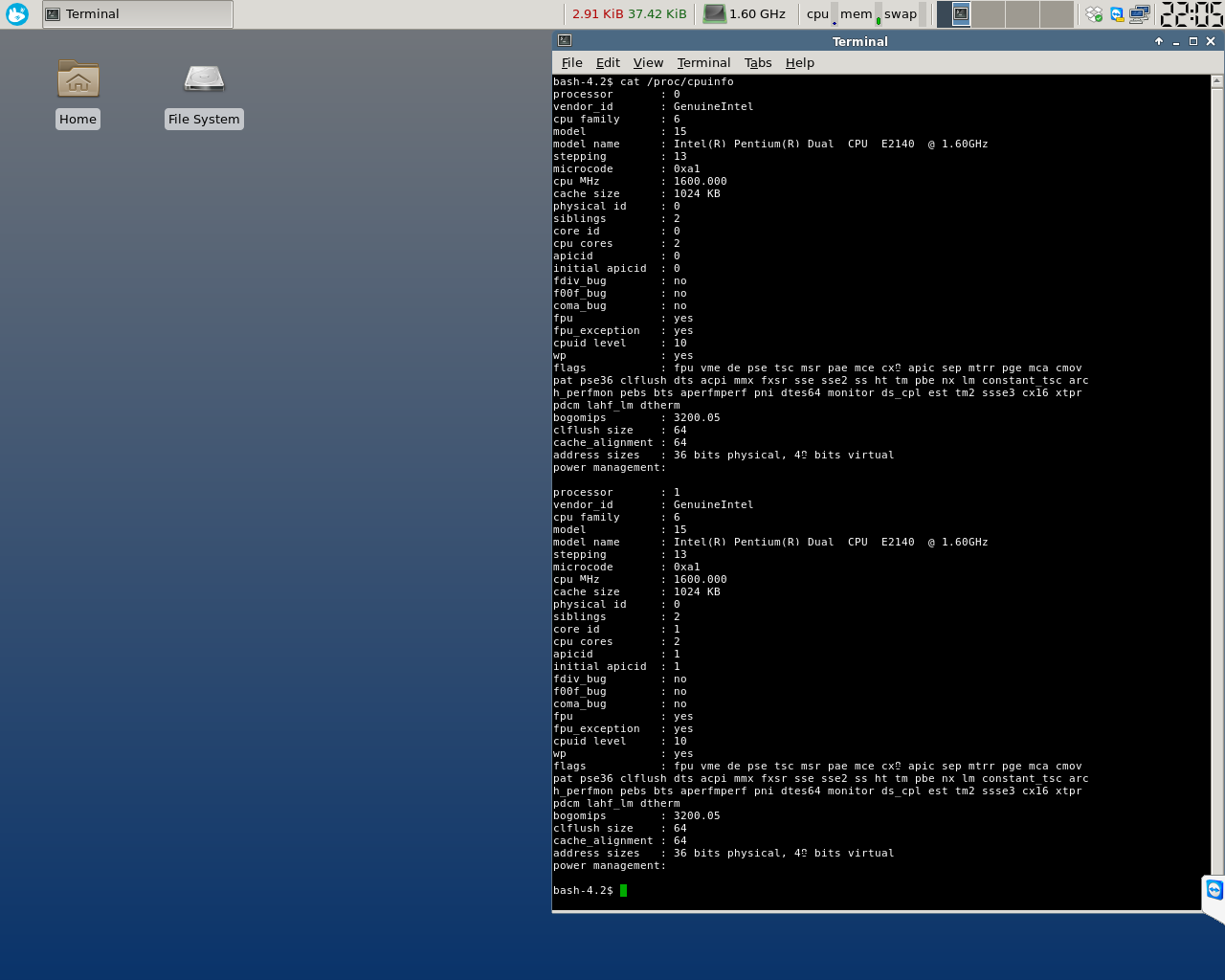1225x980 pixels.
Task: Select the Terminal taskbar button
Action: (x=138, y=14)
